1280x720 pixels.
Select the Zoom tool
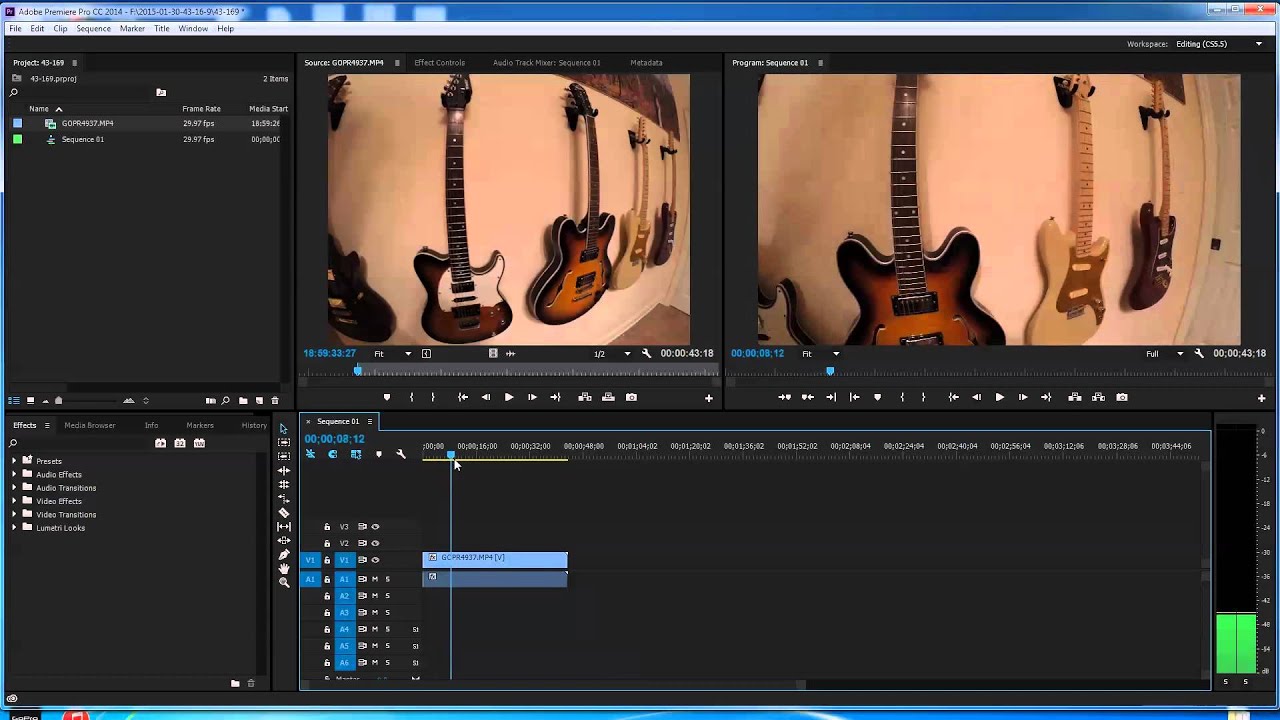[284, 582]
